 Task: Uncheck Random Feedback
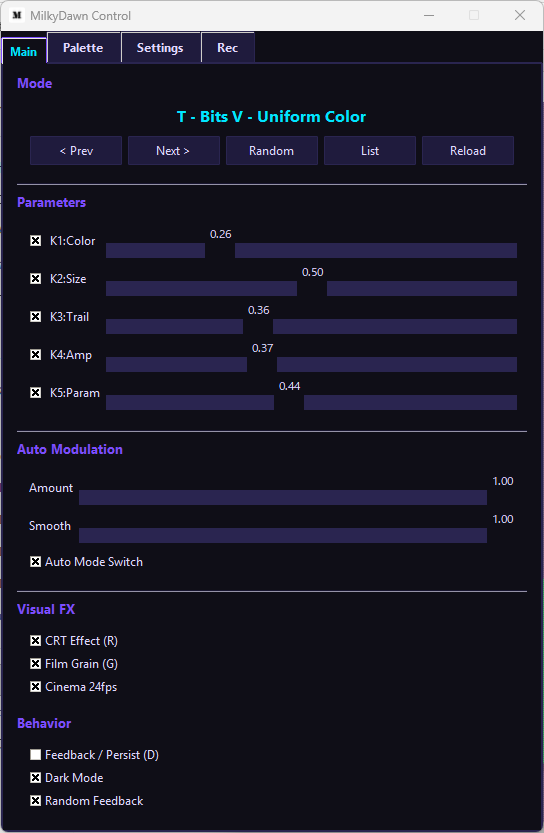click(36, 801)
